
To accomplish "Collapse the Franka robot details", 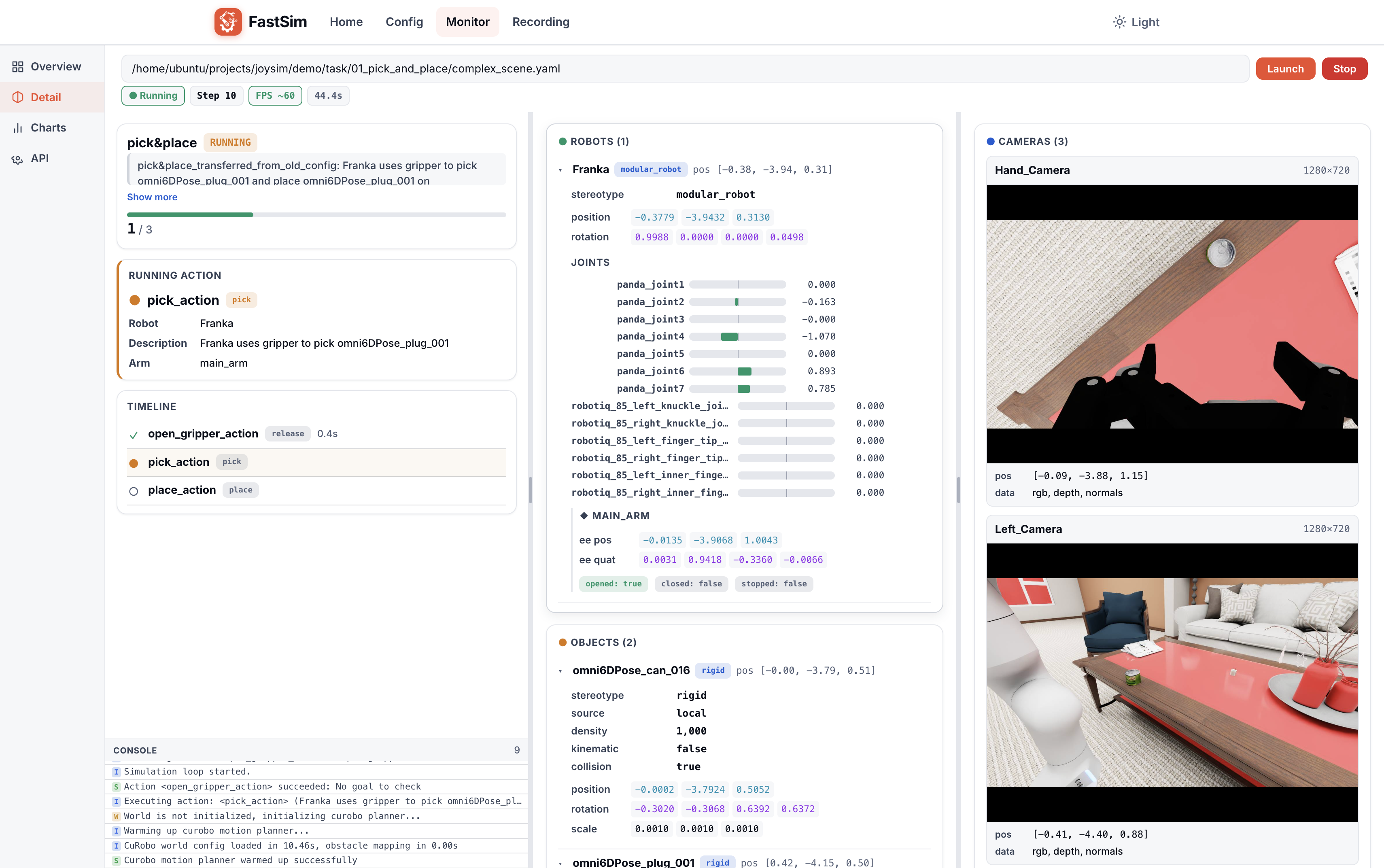I will [560, 170].
